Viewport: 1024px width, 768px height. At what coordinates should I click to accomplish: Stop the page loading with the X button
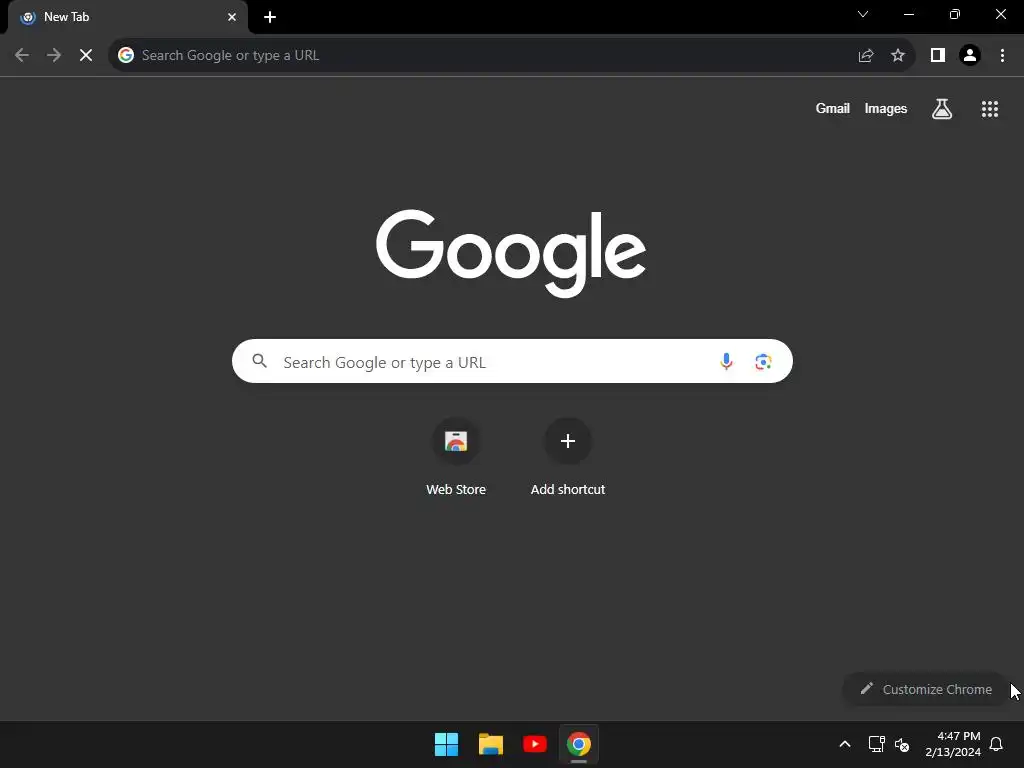(86, 56)
